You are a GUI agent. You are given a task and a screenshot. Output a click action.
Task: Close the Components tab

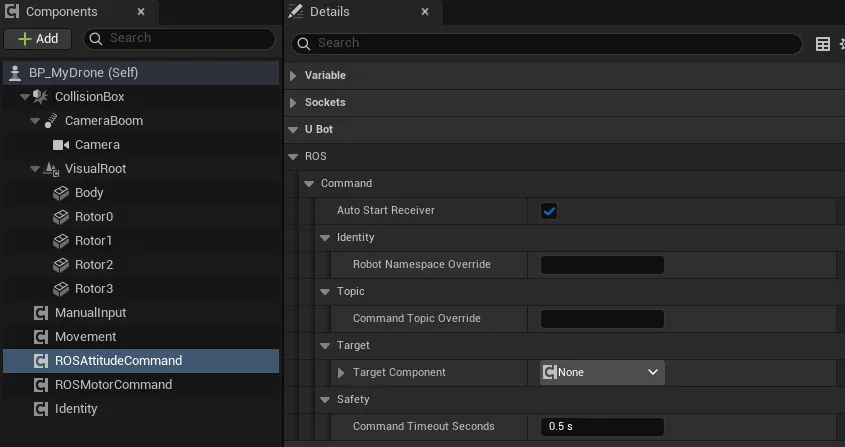pyautogui.click(x=141, y=11)
